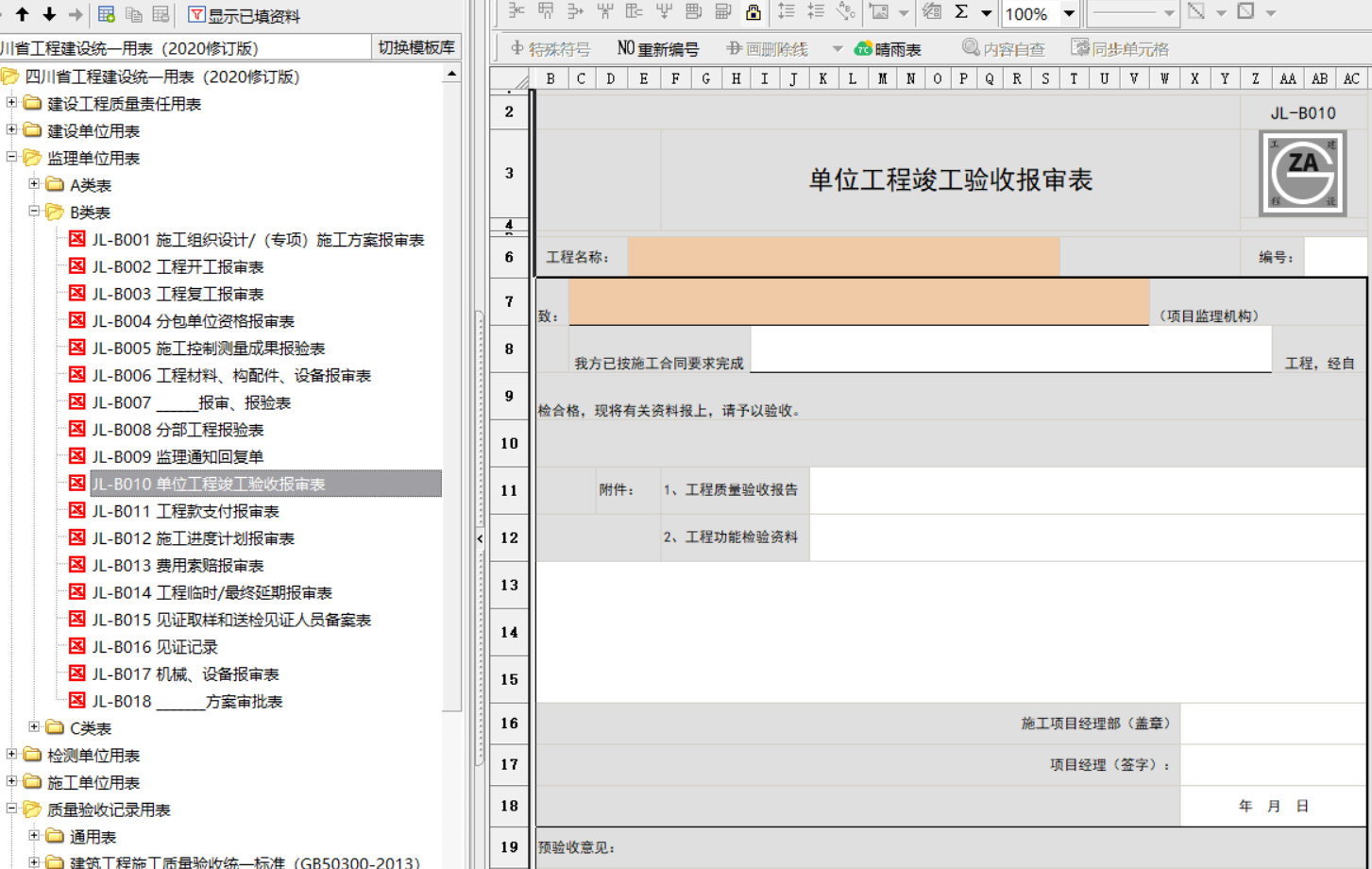Expand the 建设单位用表 folder
Screen dimensions: 1372x869
pos(11,129)
